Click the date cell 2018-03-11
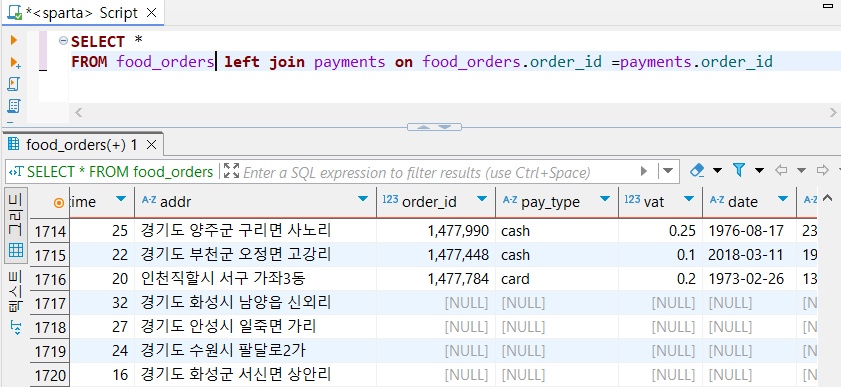 [x=749, y=255]
